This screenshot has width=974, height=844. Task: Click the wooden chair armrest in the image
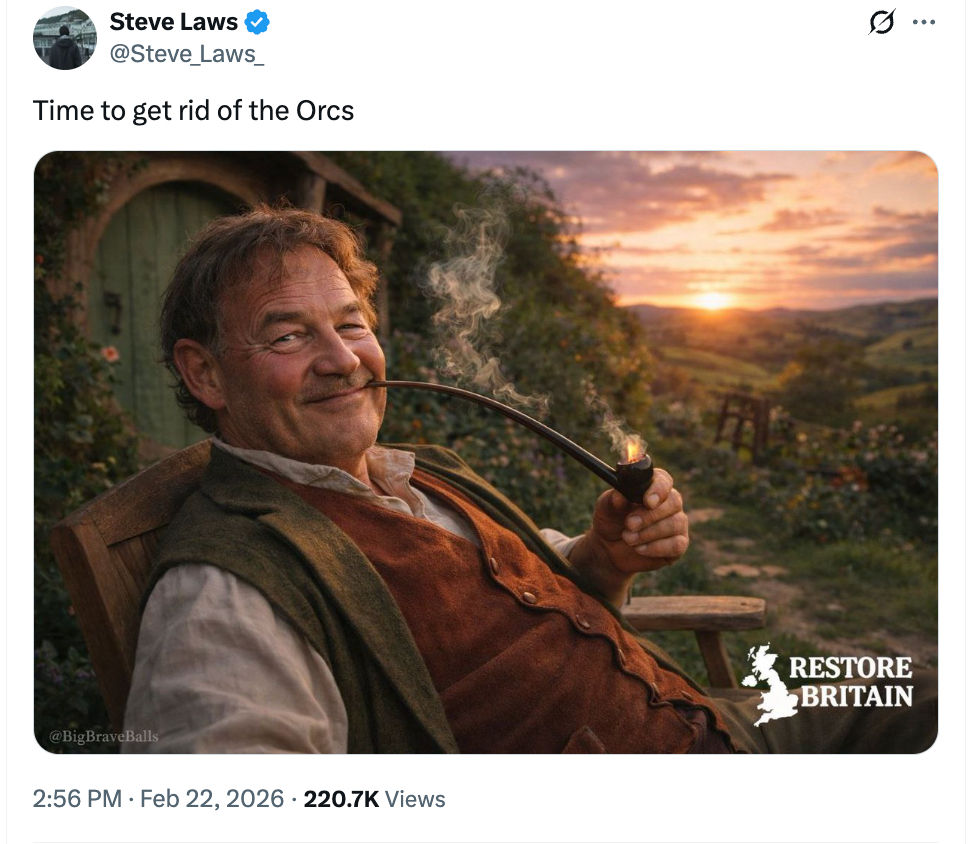click(693, 612)
